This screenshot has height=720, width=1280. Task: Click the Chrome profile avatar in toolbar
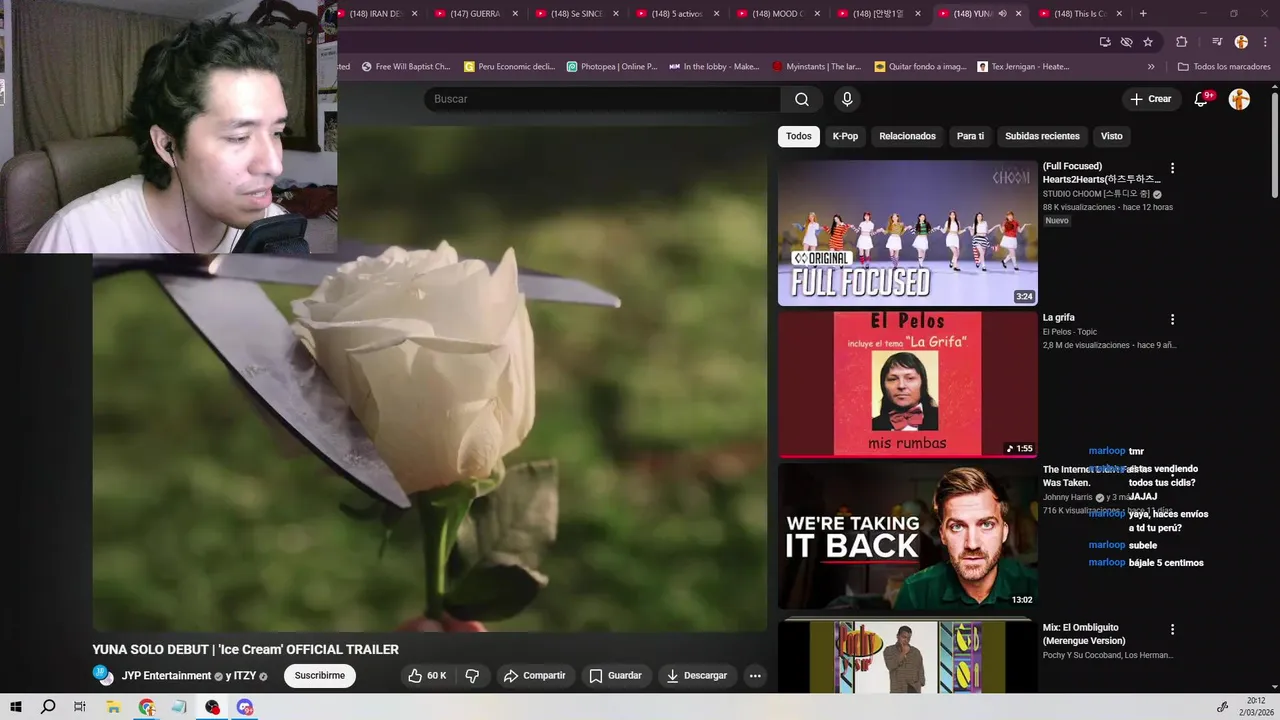1241,42
